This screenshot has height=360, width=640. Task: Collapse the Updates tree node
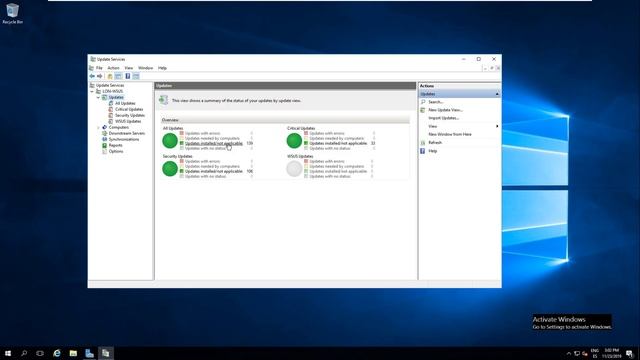point(98,98)
